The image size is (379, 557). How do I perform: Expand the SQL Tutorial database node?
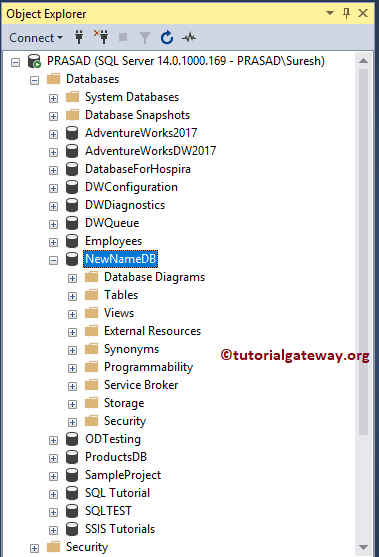[53, 494]
